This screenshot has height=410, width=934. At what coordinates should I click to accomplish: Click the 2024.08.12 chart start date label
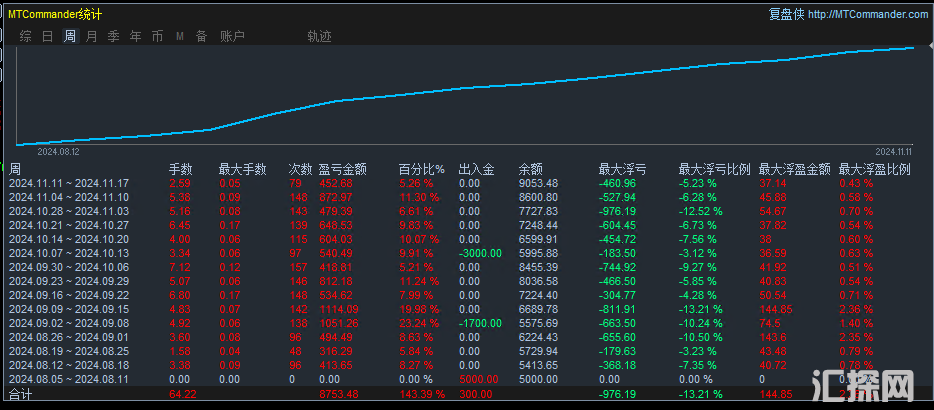click(58, 152)
